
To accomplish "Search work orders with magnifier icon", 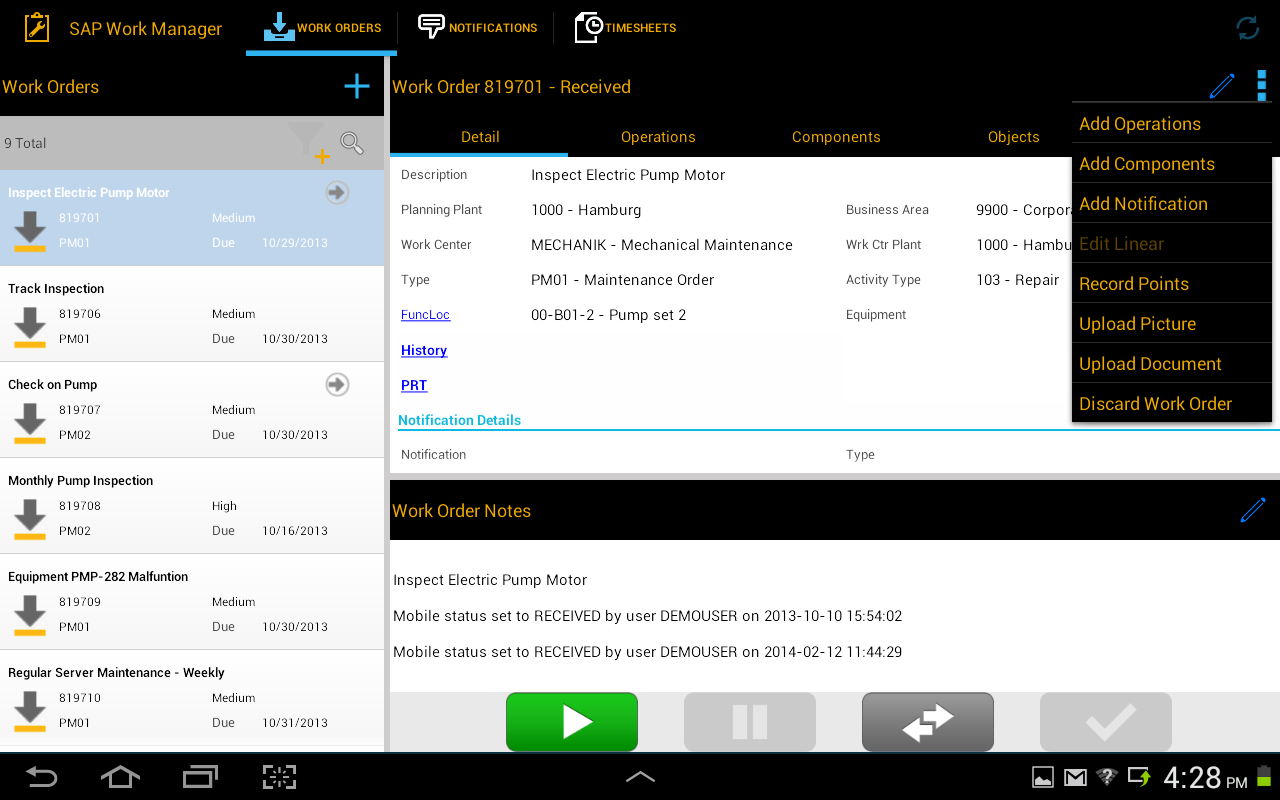I will click(x=352, y=143).
